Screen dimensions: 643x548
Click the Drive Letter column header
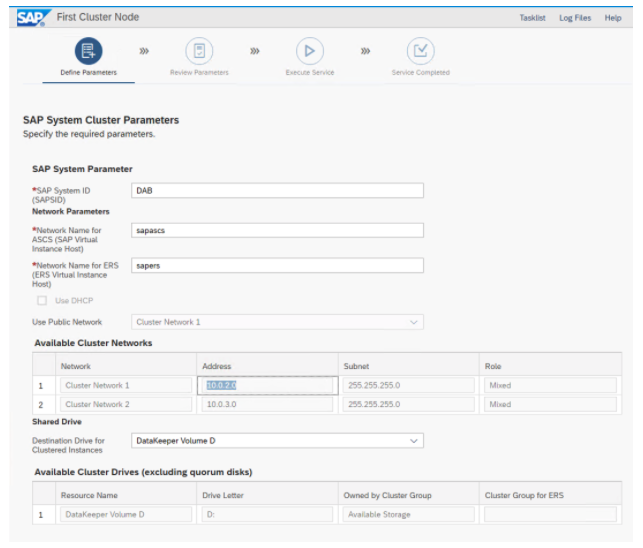[x=267, y=495]
